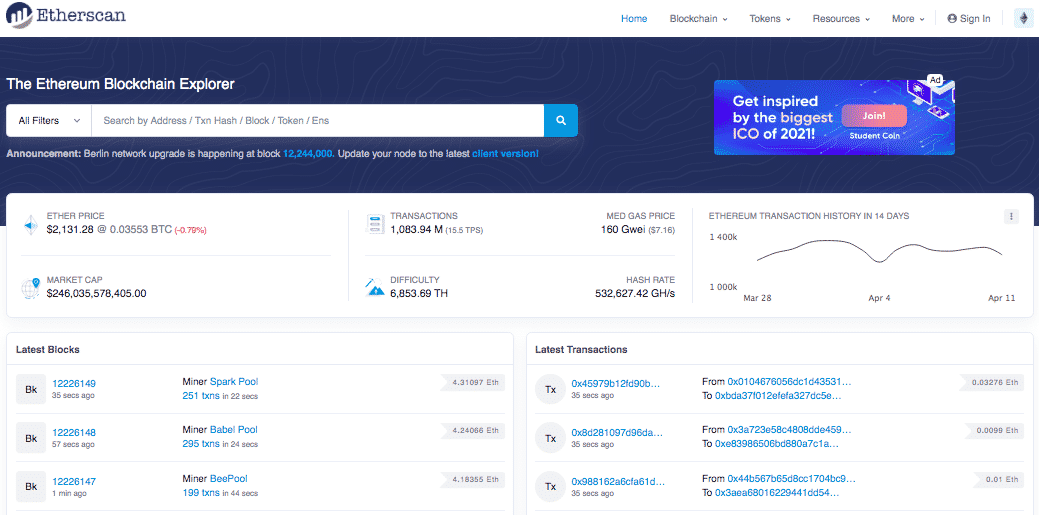The height and width of the screenshot is (515, 1039).
Task: Open To address 0xe83986506bd880a7c1a...
Action: point(778,444)
